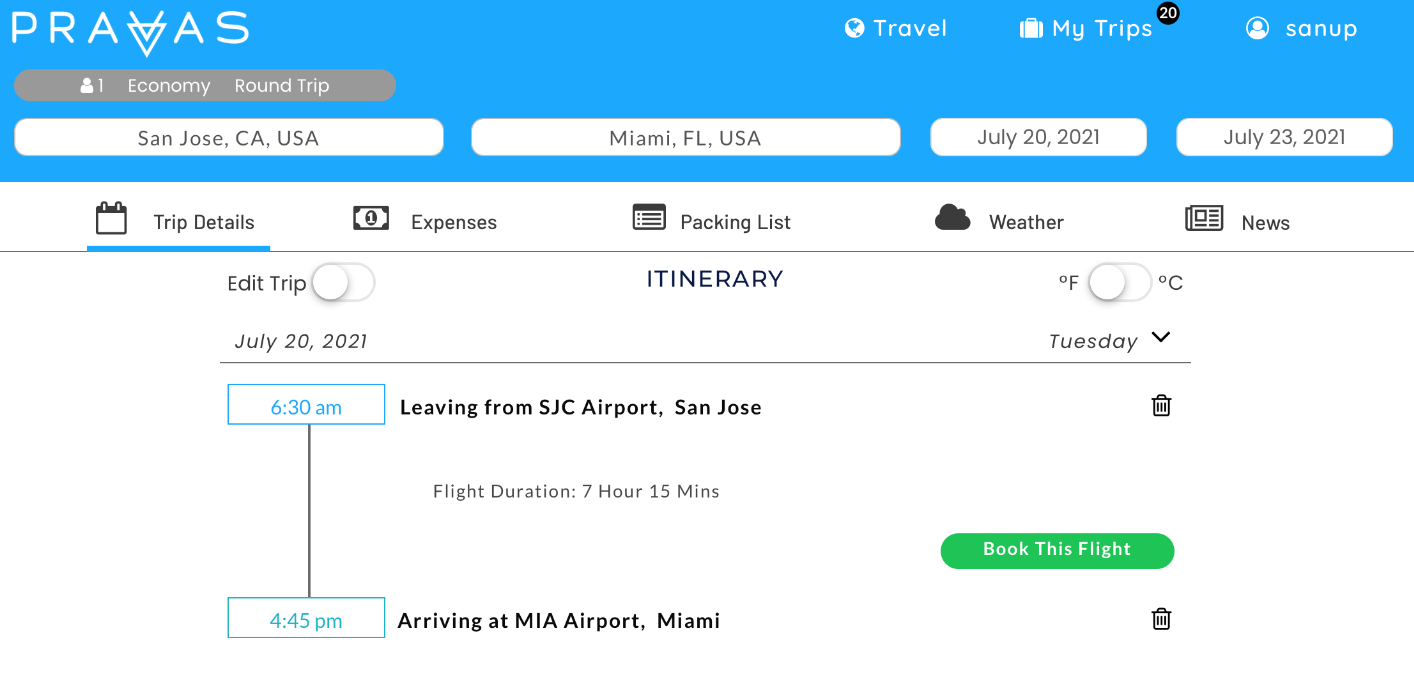The image size is (1414, 686).
Task: Delete the SJC departure itinerary entry
Action: (x=1161, y=405)
